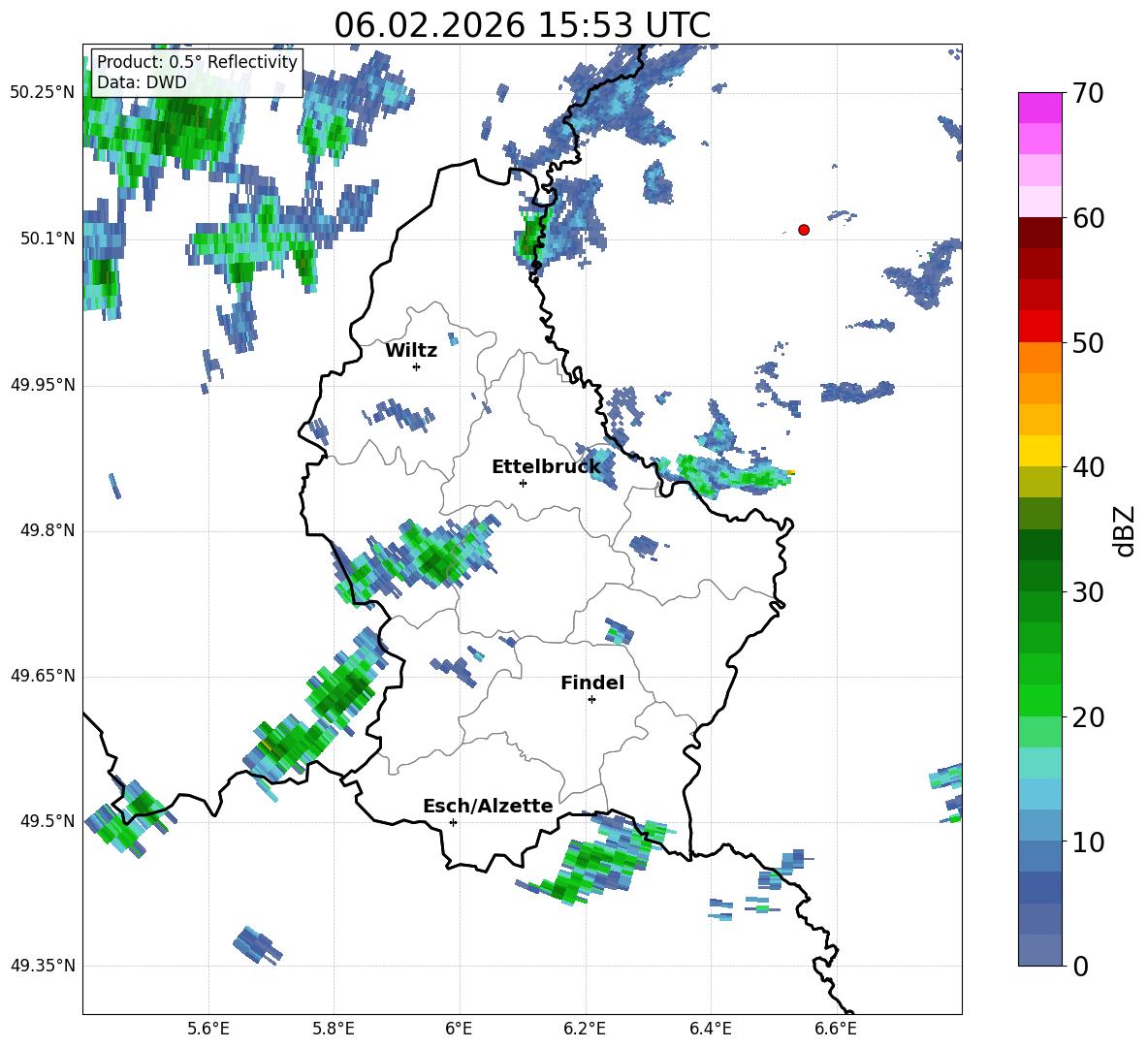Click the 49.8°N latitude label
This screenshot has height=1048, width=1148.
point(47,530)
